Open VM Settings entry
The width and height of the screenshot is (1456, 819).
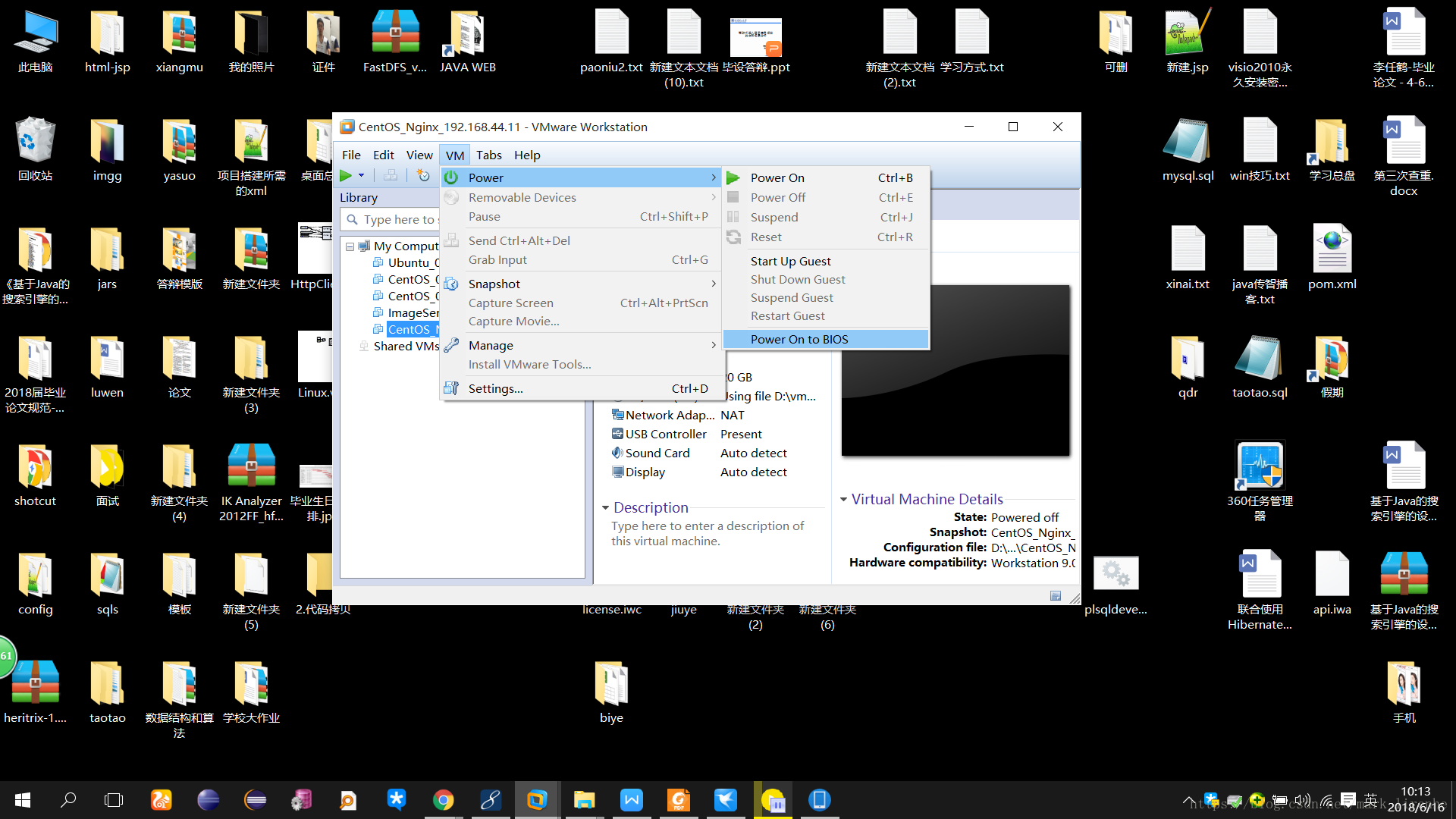pyautogui.click(x=580, y=388)
